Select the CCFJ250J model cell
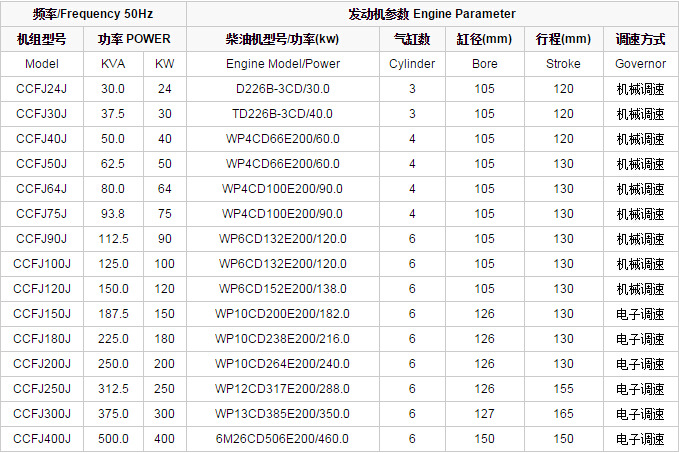Screen dimensions: 679x453 (42, 389)
